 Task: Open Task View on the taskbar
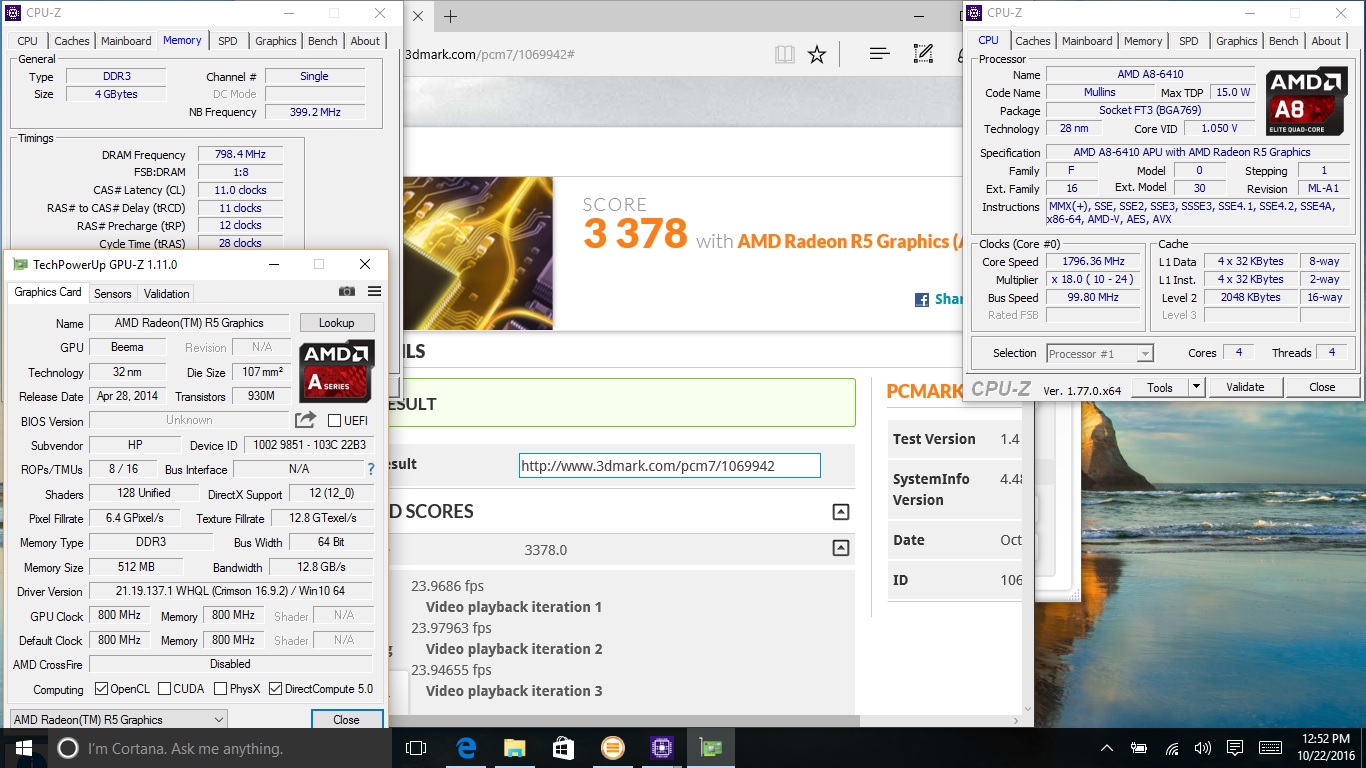click(416, 748)
